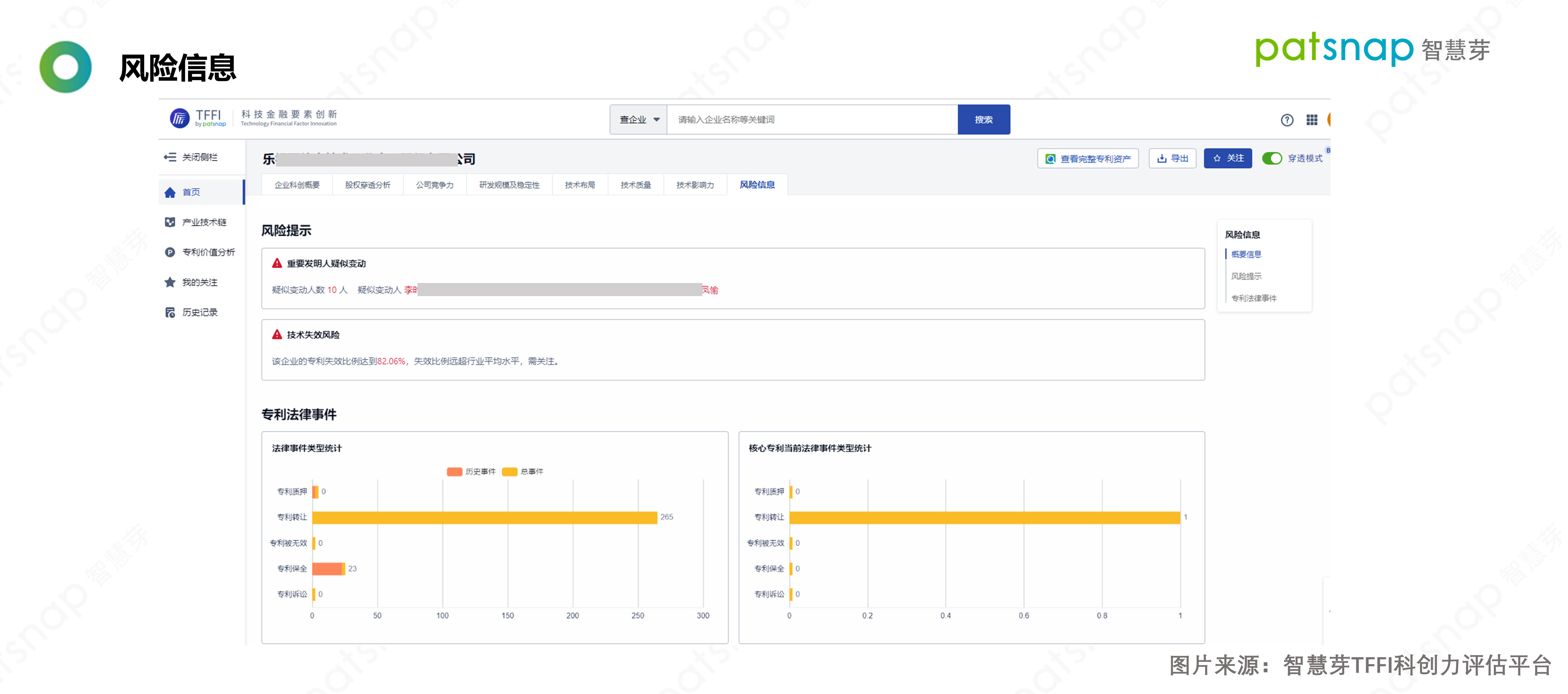Click the 历史记录 sidebar icon

click(170, 312)
